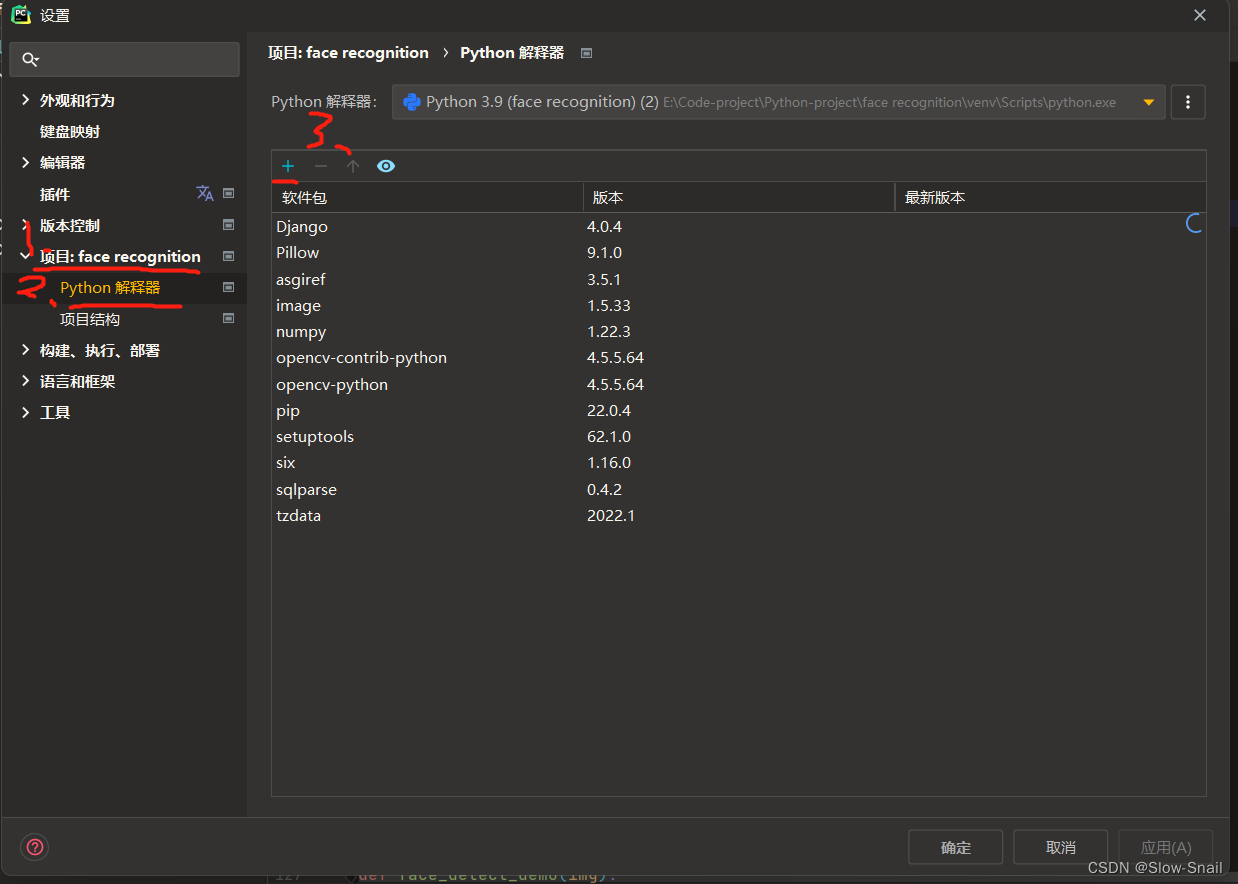
Task: Click the 最新版本 column header
Action: 1050,197
